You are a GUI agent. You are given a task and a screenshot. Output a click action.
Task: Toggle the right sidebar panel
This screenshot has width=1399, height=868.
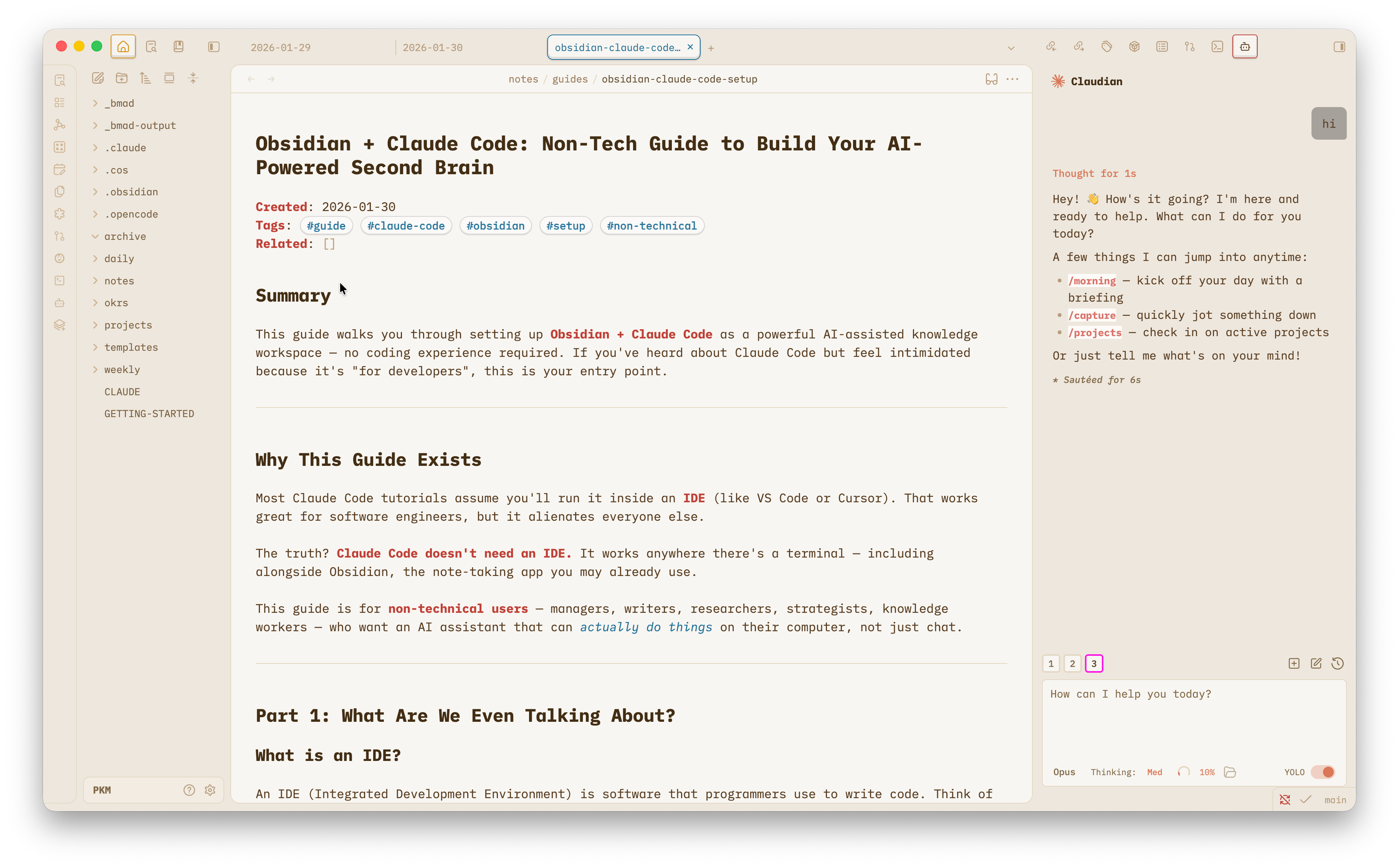[x=1339, y=47]
